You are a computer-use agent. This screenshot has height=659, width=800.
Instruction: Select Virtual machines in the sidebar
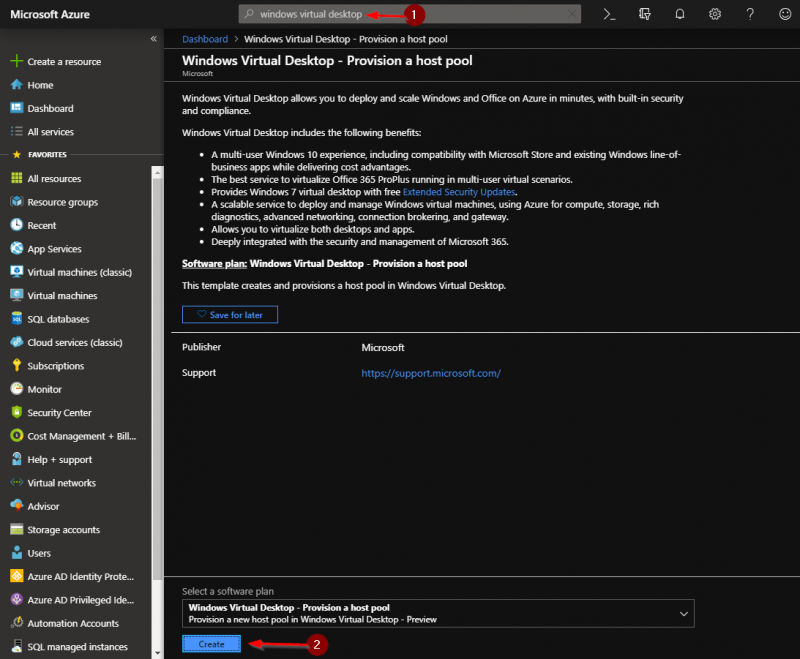pos(62,295)
